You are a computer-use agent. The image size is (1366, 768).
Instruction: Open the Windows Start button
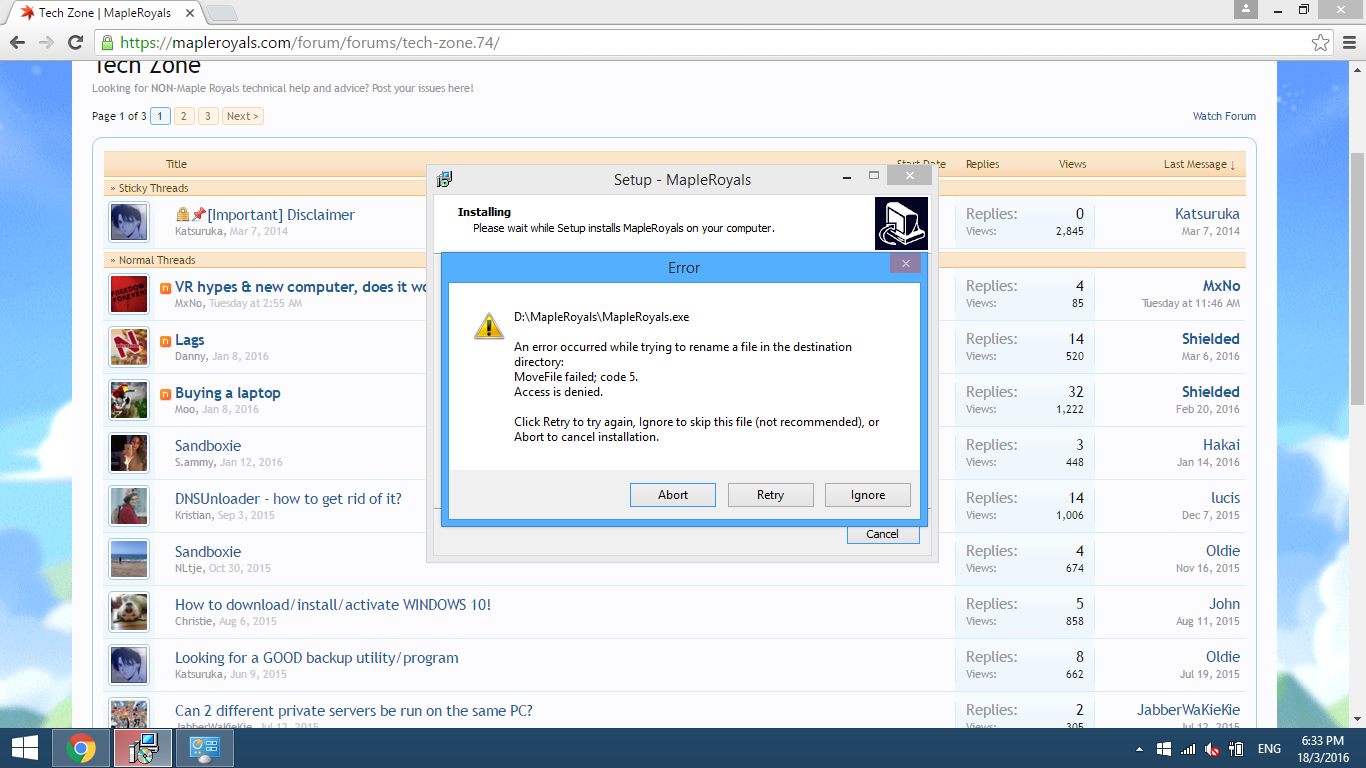[x=24, y=748]
